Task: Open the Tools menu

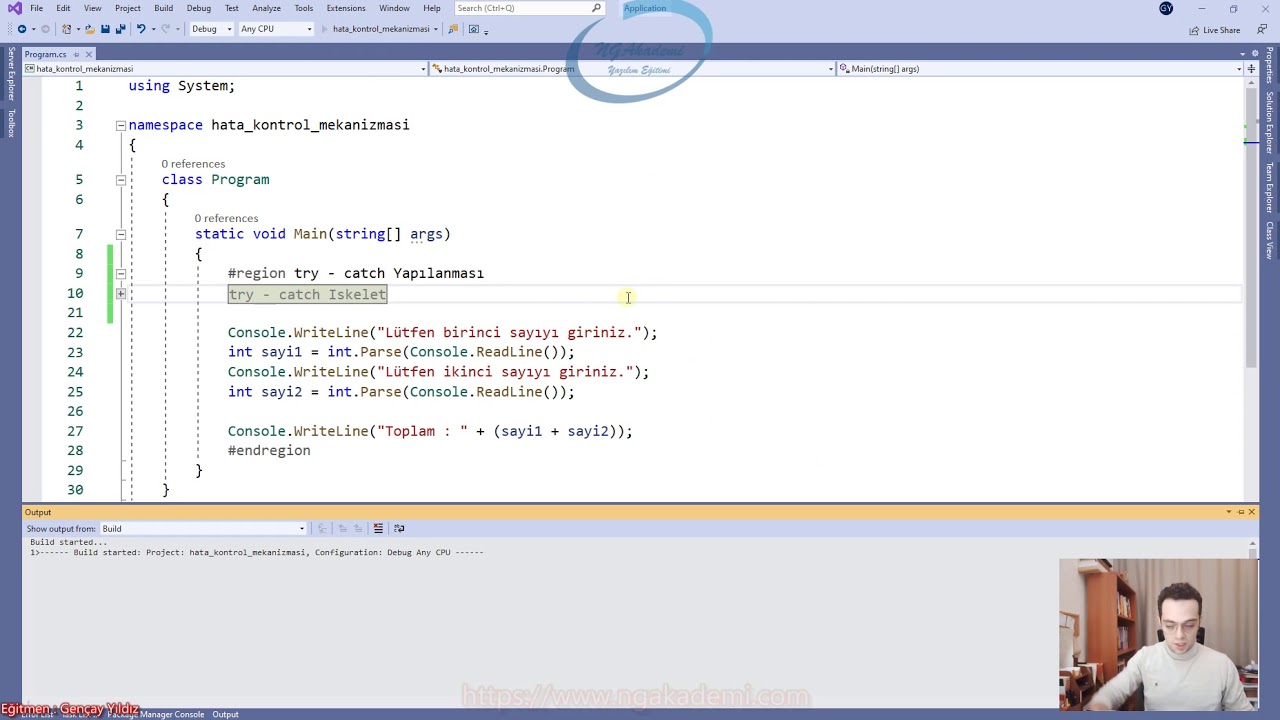Action: click(x=303, y=8)
